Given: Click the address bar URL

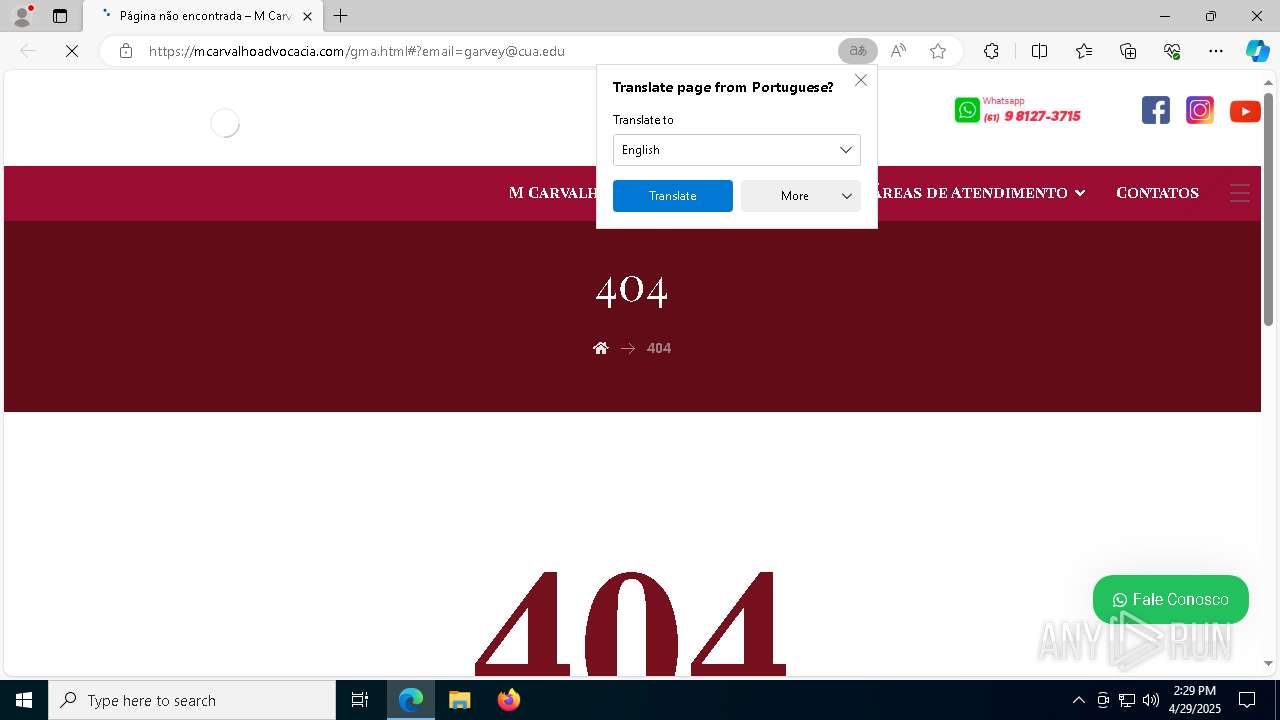Looking at the screenshot, I should point(357,51).
